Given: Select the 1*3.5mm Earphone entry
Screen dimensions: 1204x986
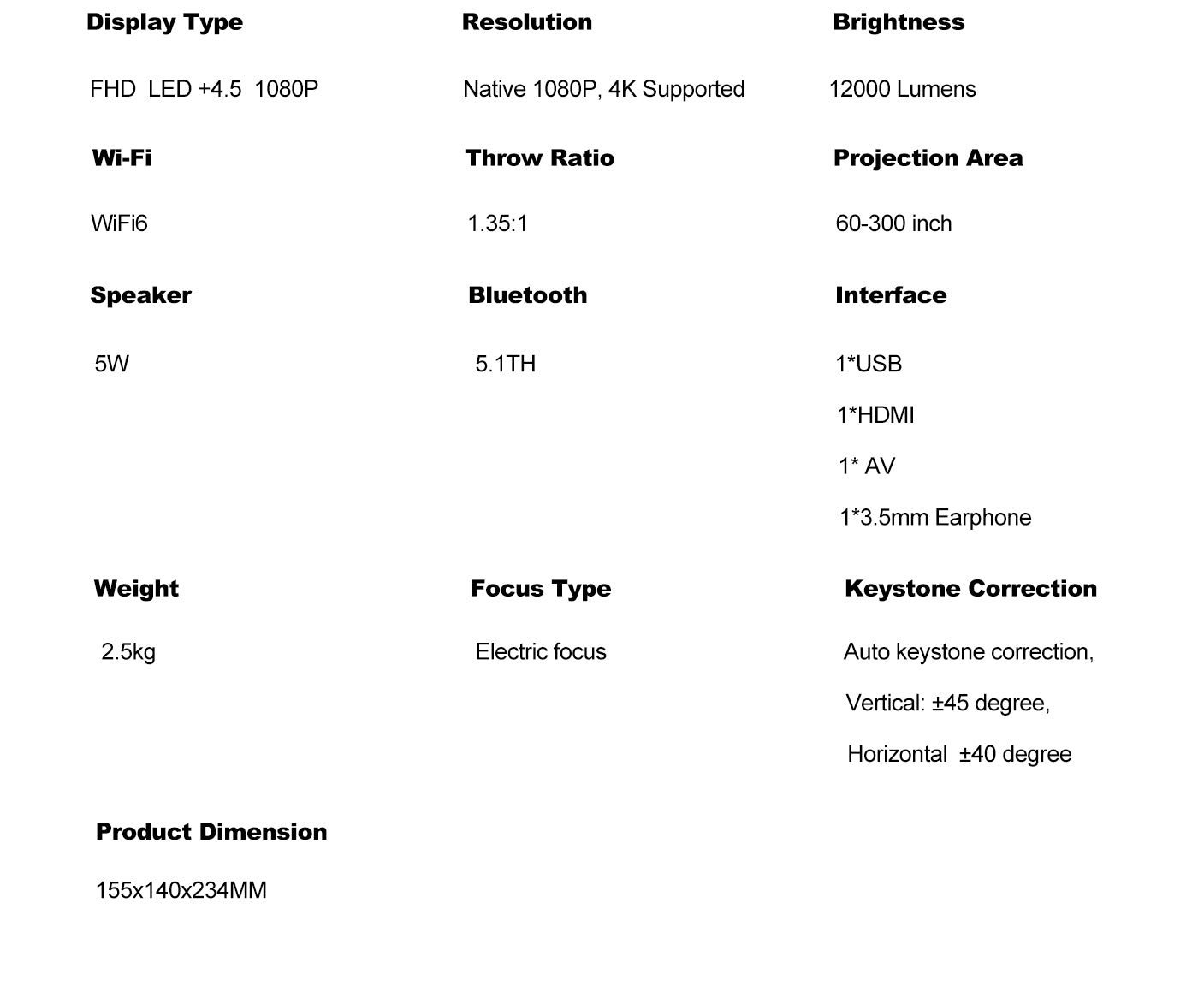Looking at the screenshot, I should coord(935,518).
